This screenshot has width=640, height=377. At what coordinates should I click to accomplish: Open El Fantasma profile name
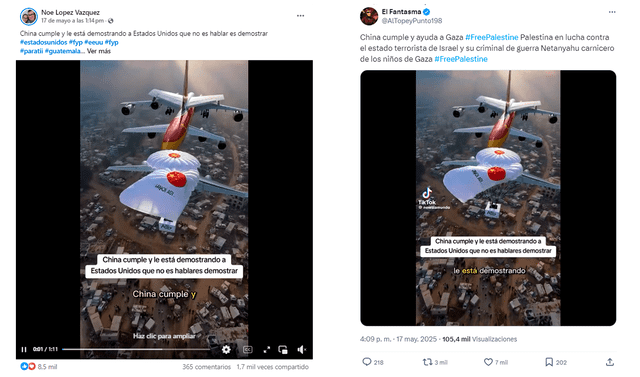tap(401, 12)
